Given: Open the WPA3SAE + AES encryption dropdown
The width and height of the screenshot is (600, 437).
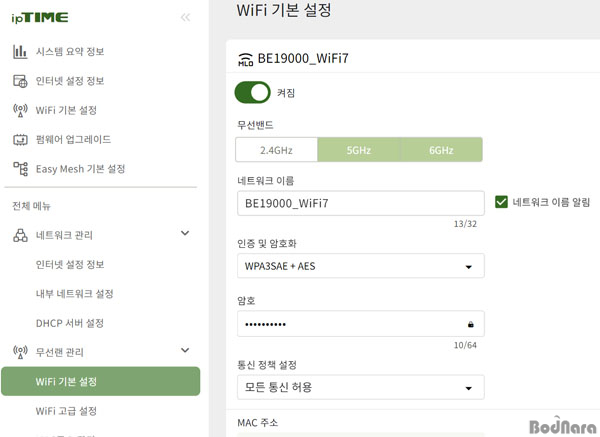Looking at the screenshot, I should coord(360,266).
